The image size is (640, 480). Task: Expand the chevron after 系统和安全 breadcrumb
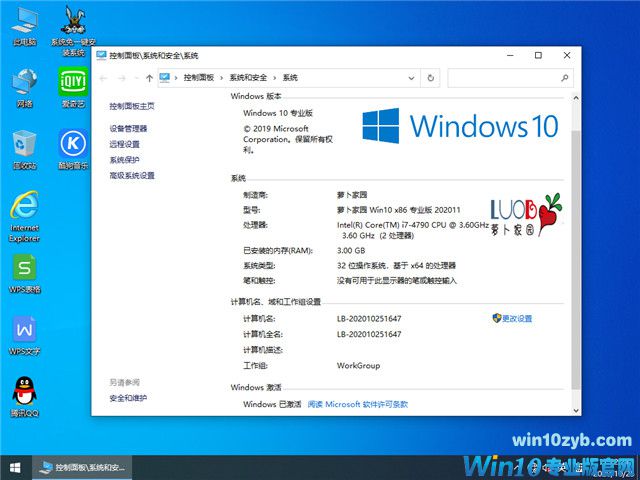pos(275,78)
